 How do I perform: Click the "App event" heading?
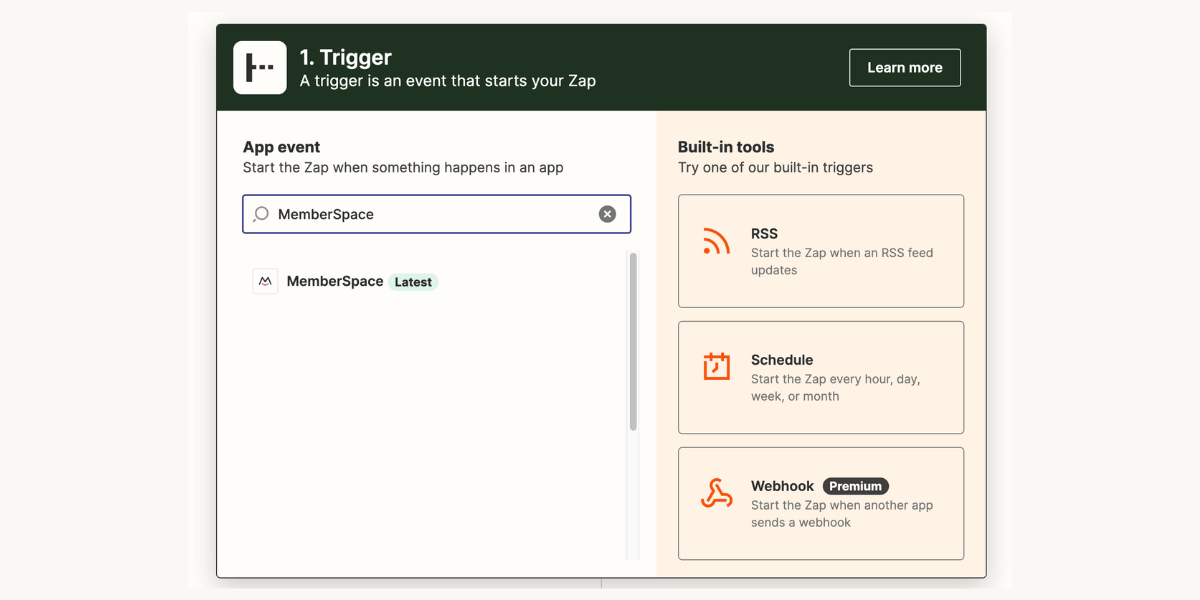(282, 147)
